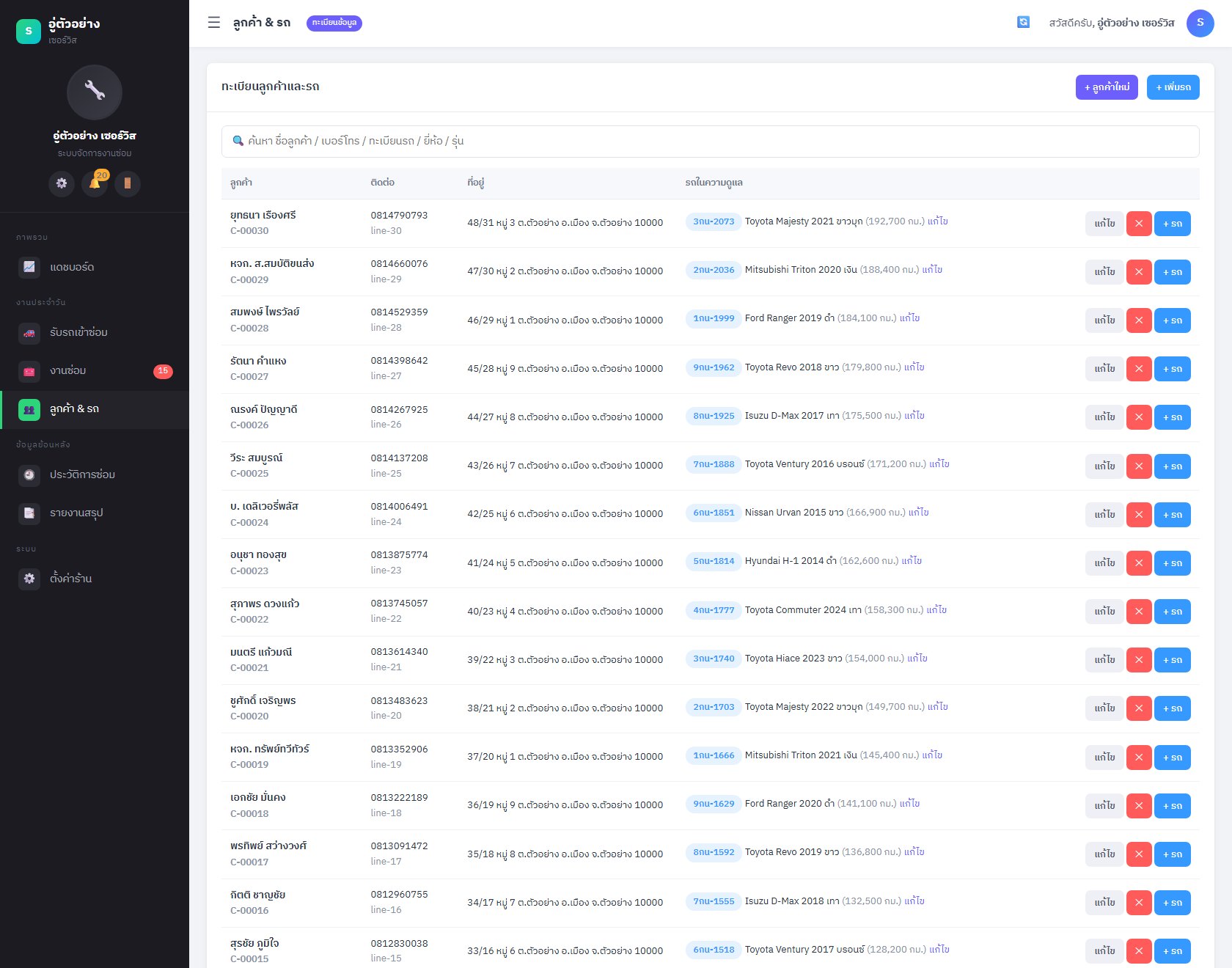Delete customer มนตรี แก้วมณี
Image resolution: width=1232 pixels, height=968 pixels.
click(1139, 660)
